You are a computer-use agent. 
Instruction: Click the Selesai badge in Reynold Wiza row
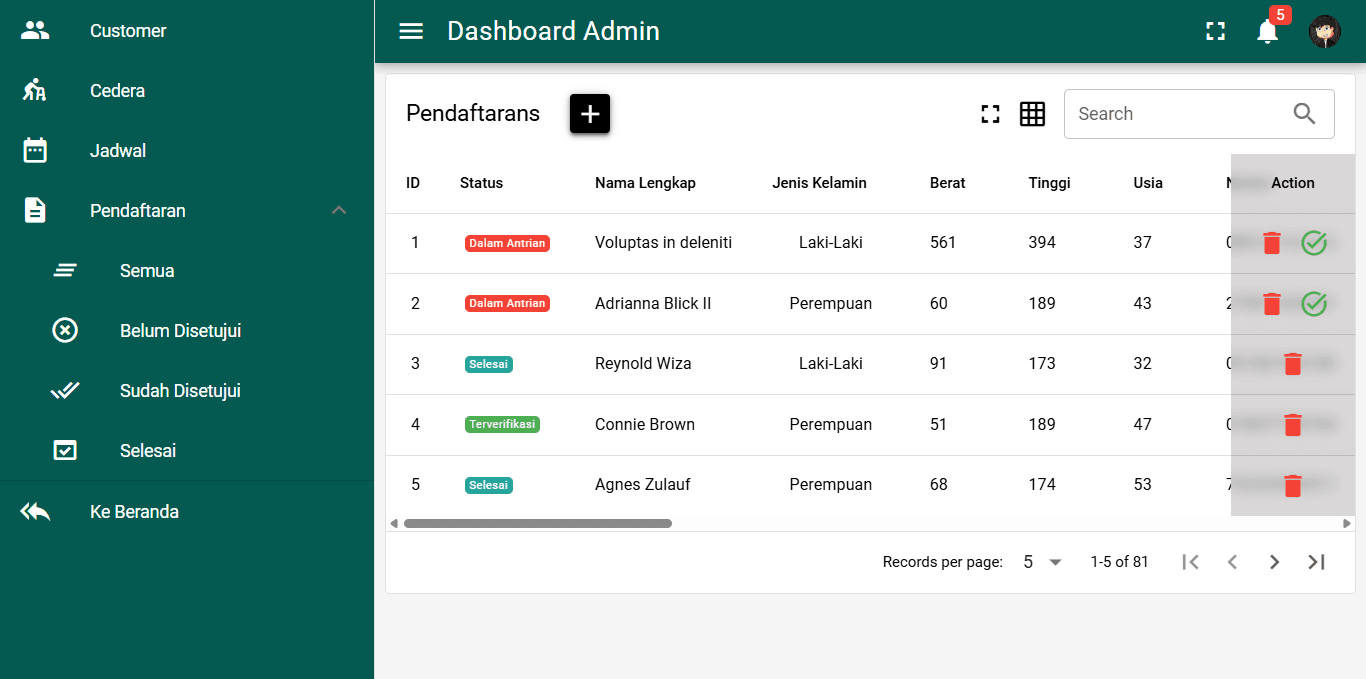(489, 364)
